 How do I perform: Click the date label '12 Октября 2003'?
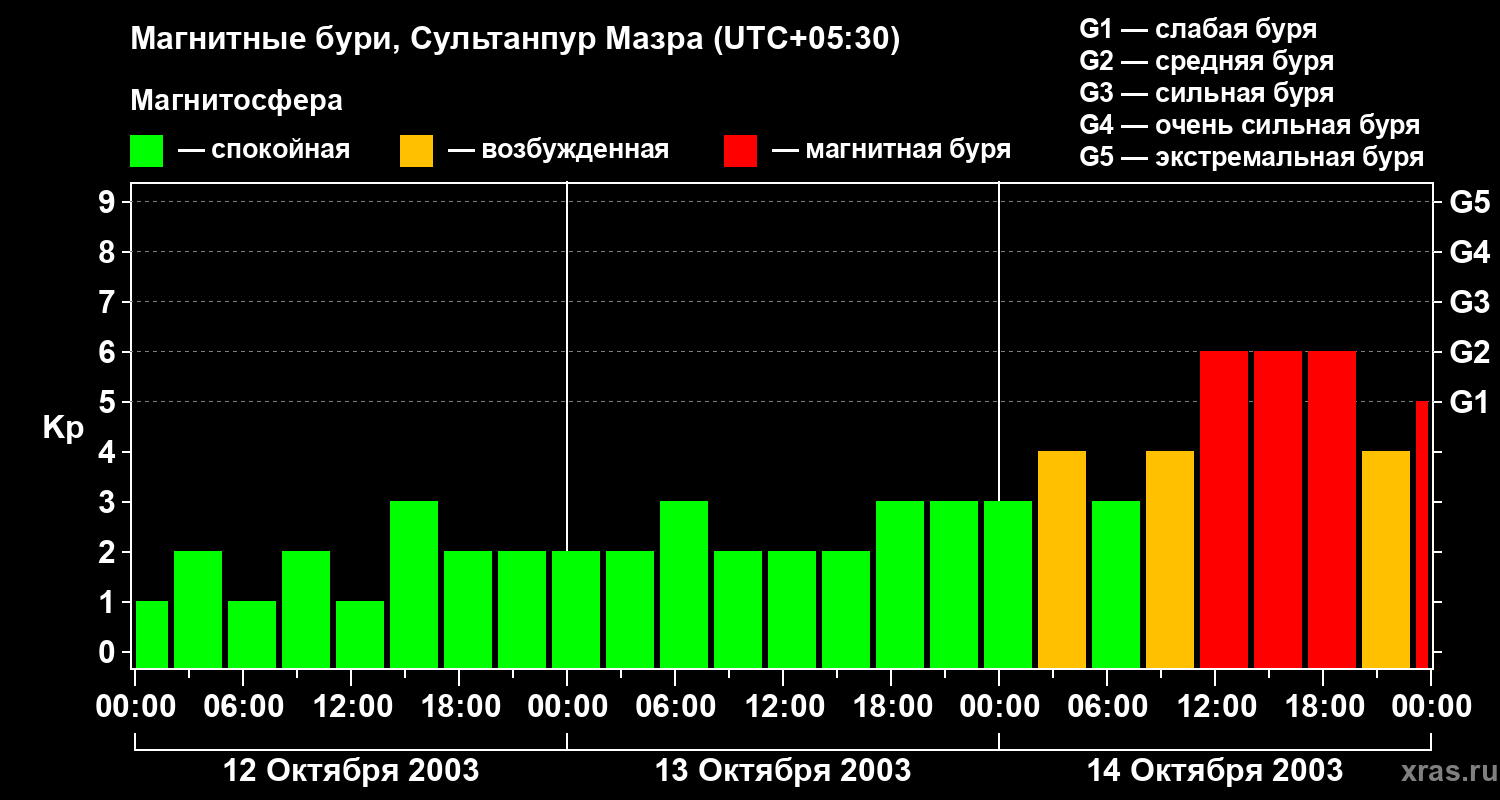point(351,770)
